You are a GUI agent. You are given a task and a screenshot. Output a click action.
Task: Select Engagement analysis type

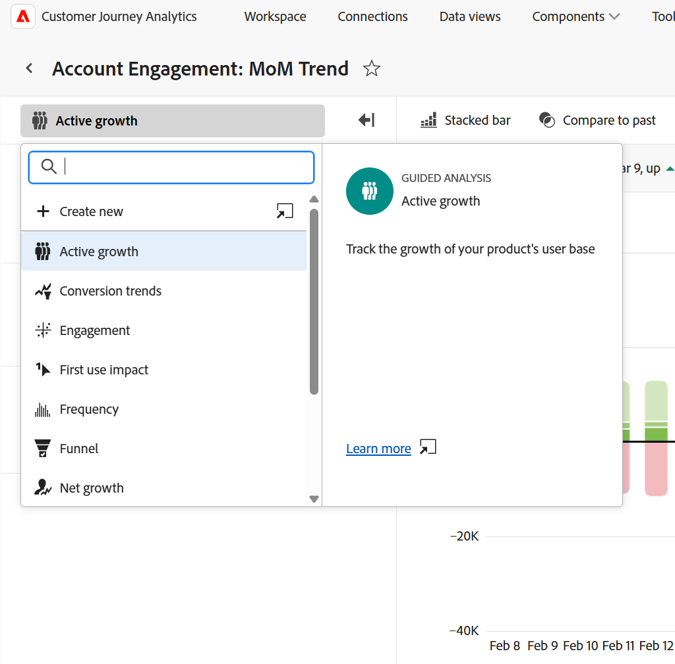pyautogui.click(x=164, y=330)
